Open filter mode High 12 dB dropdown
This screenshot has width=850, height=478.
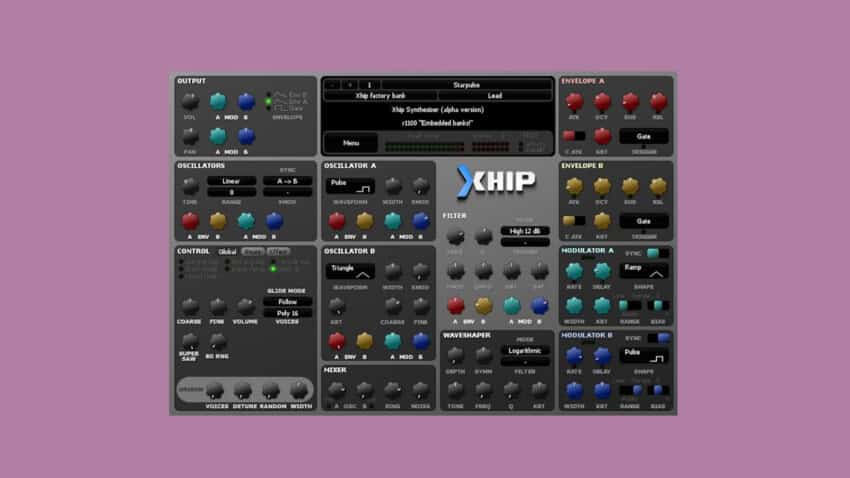(525, 231)
